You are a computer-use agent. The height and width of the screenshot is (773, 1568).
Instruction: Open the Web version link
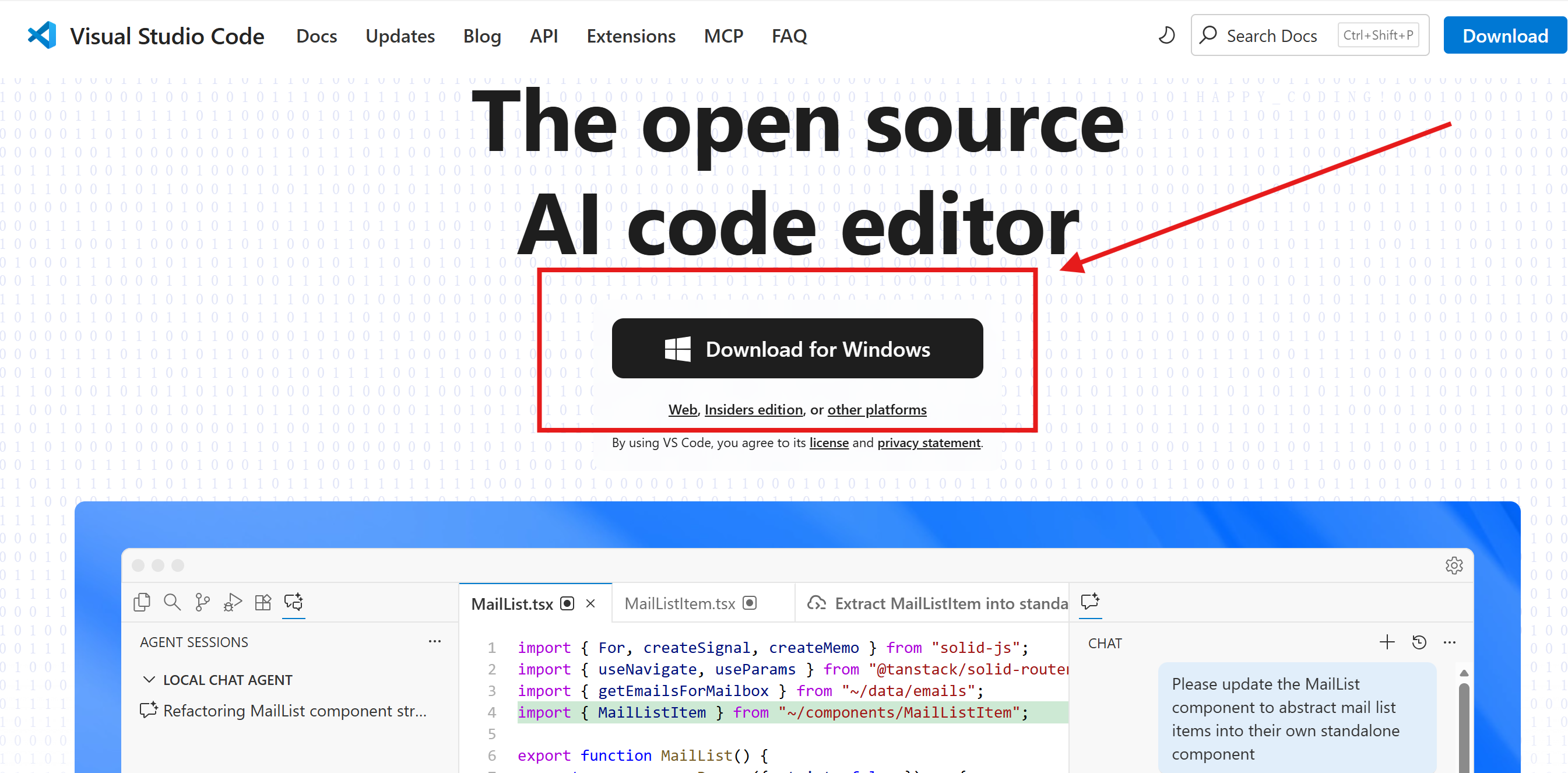tap(683, 410)
